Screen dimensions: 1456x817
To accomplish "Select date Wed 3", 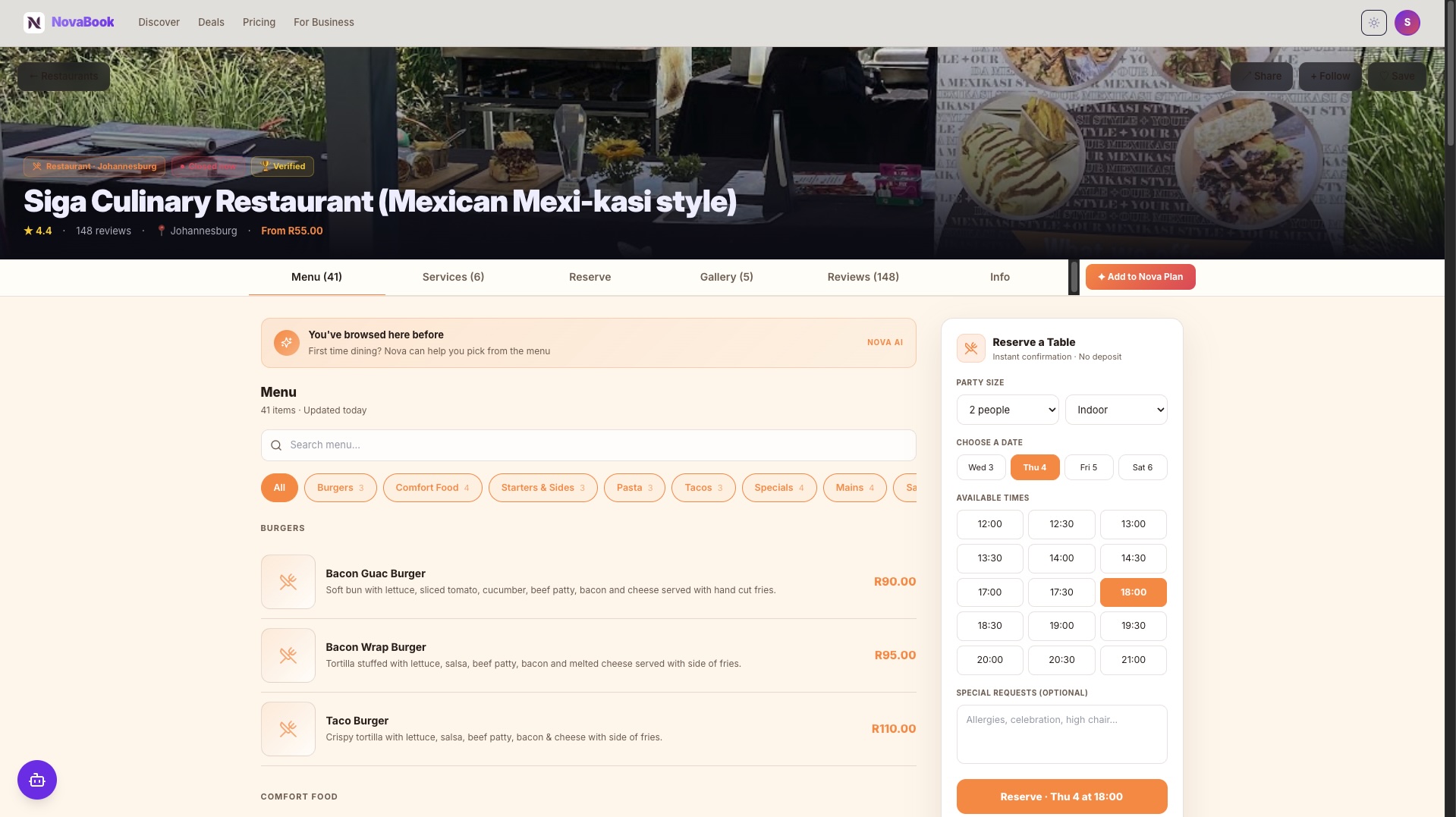I will click(981, 467).
